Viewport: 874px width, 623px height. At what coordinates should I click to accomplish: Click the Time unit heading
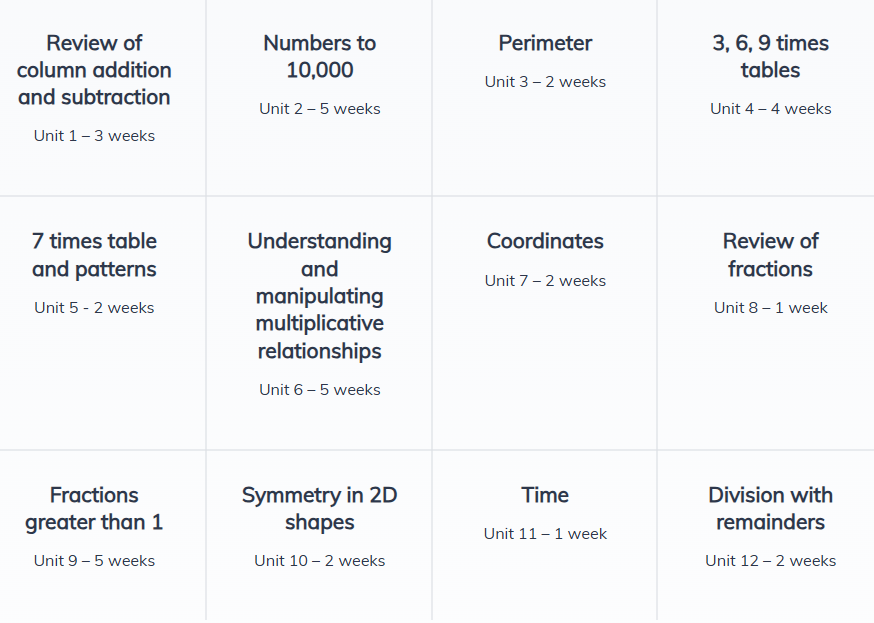(x=545, y=495)
